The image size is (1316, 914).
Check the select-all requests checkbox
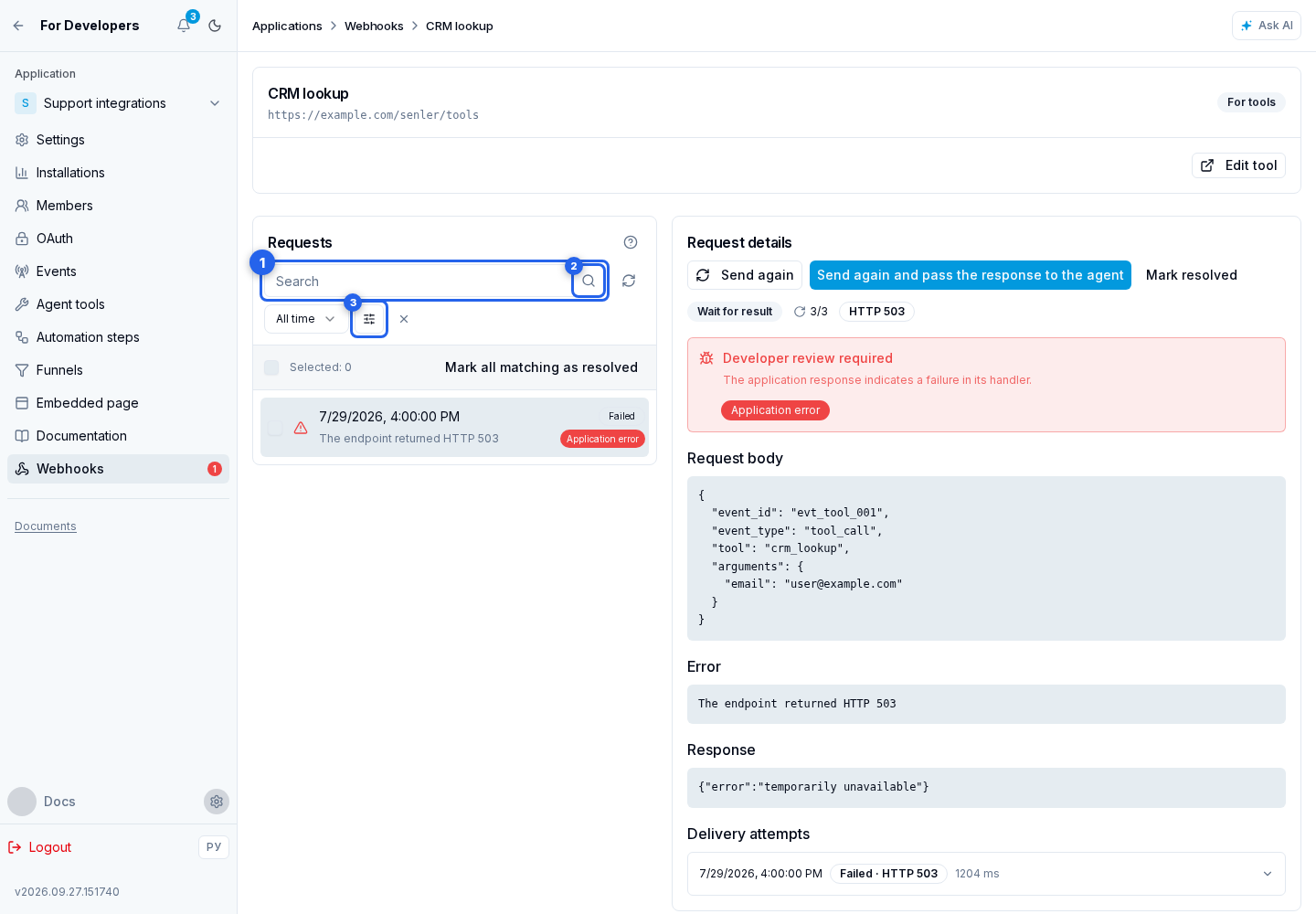click(271, 367)
